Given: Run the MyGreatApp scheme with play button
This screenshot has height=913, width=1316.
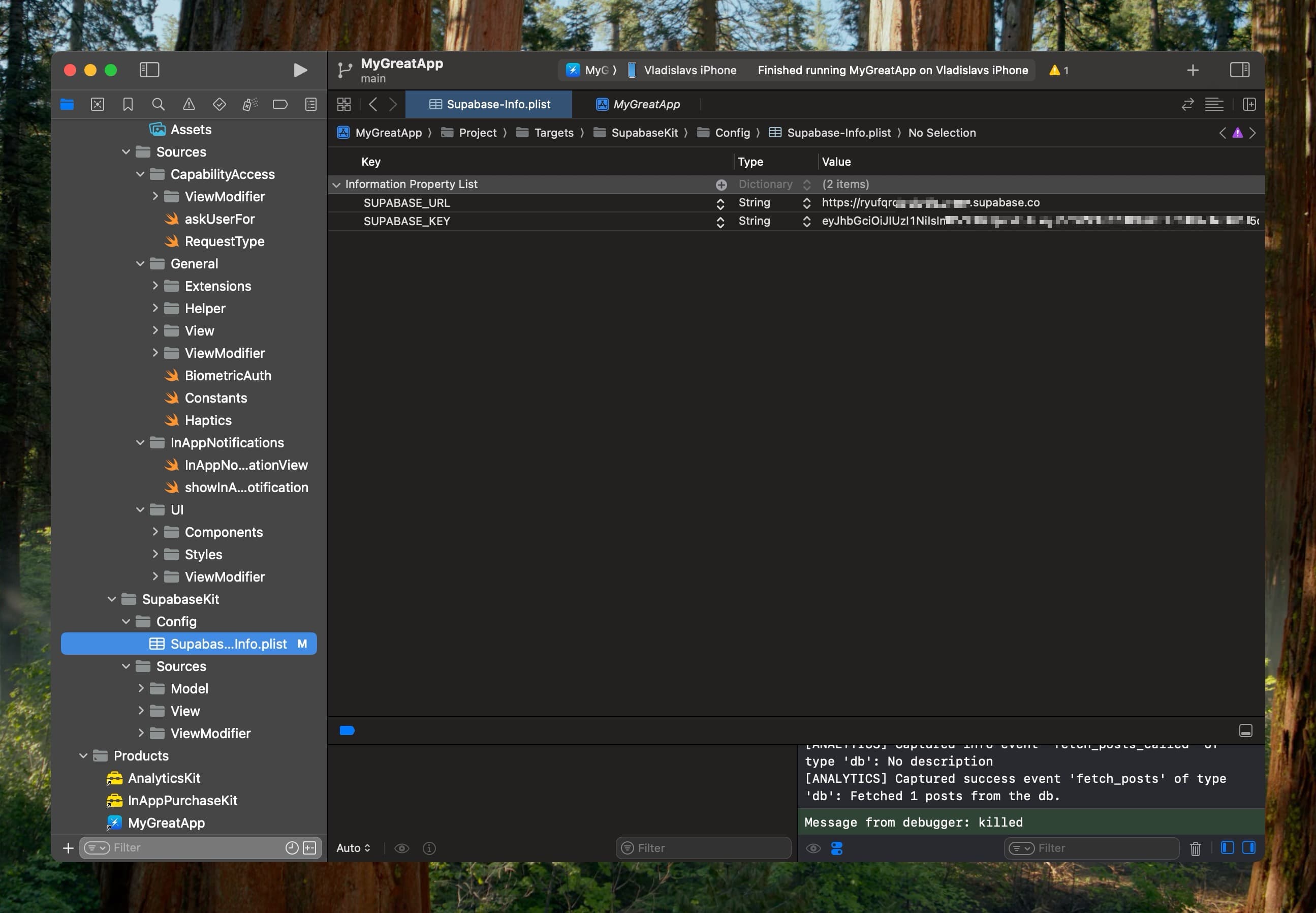Looking at the screenshot, I should tap(300, 70).
